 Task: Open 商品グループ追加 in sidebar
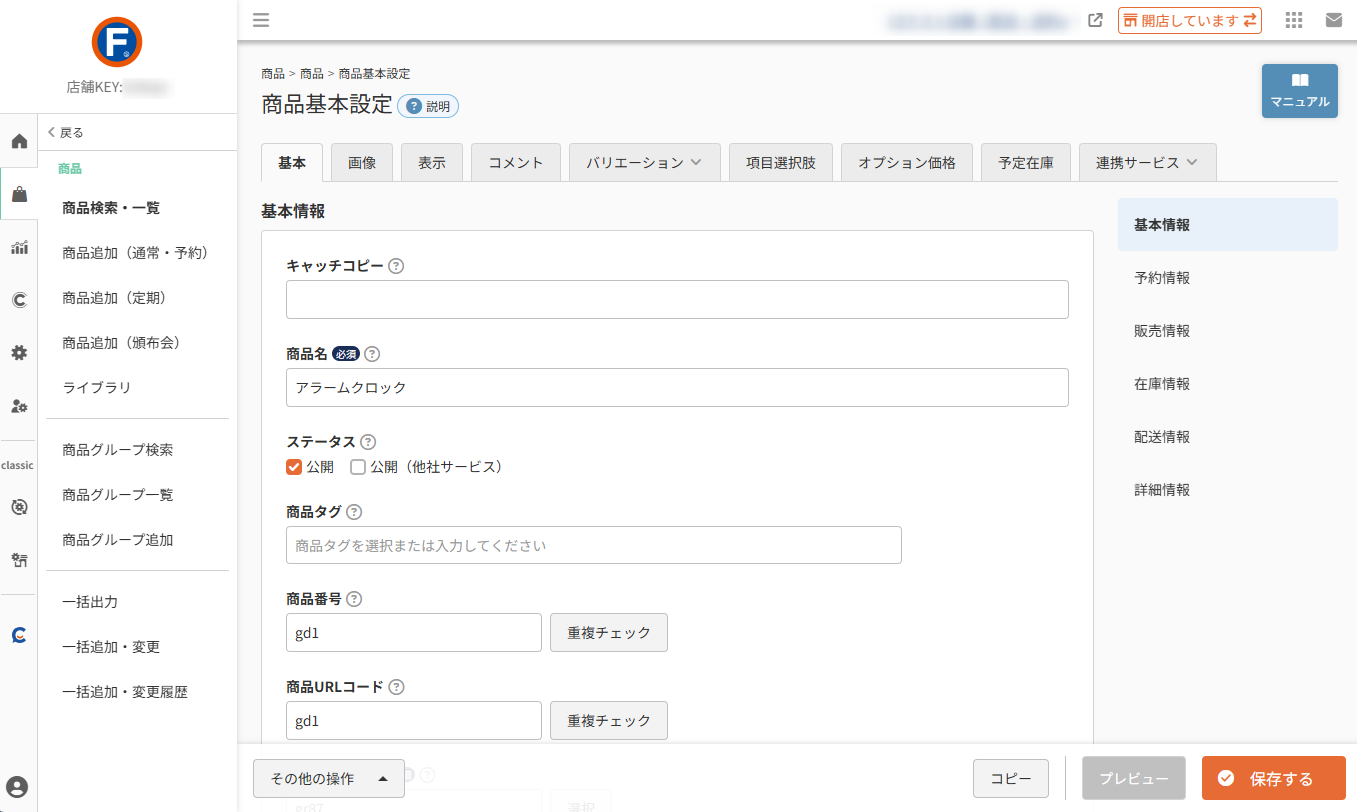point(117,540)
